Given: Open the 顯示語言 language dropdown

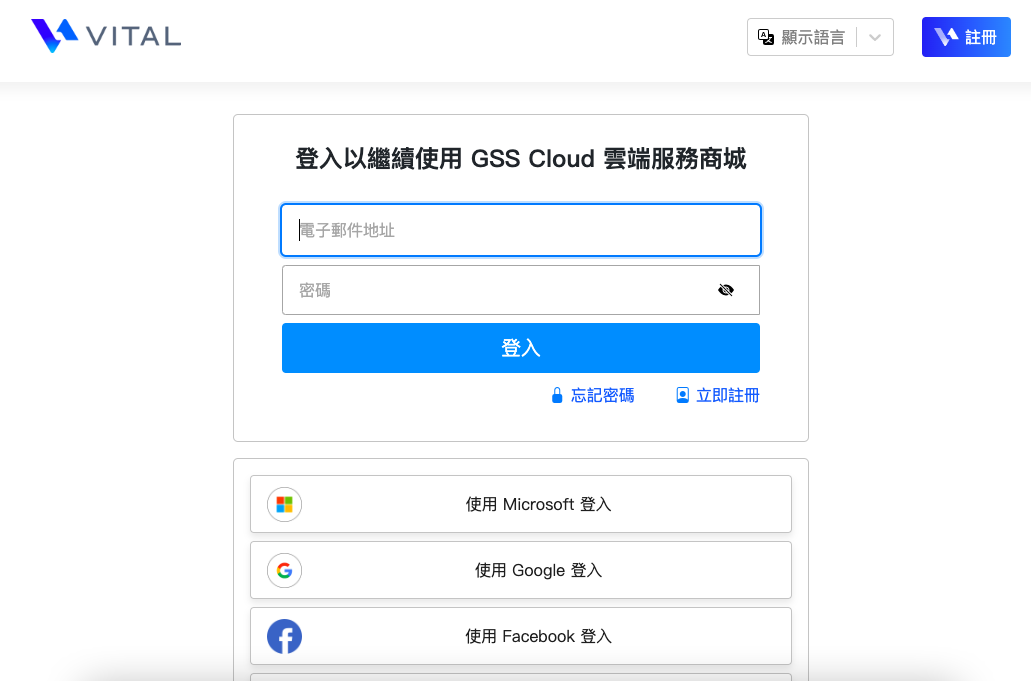Looking at the screenshot, I should [x=812, y=37].
